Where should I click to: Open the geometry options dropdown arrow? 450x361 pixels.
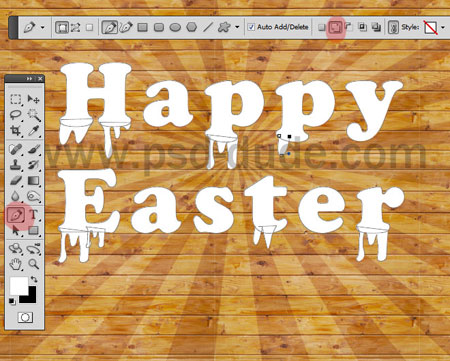click(x=237, y=27)
